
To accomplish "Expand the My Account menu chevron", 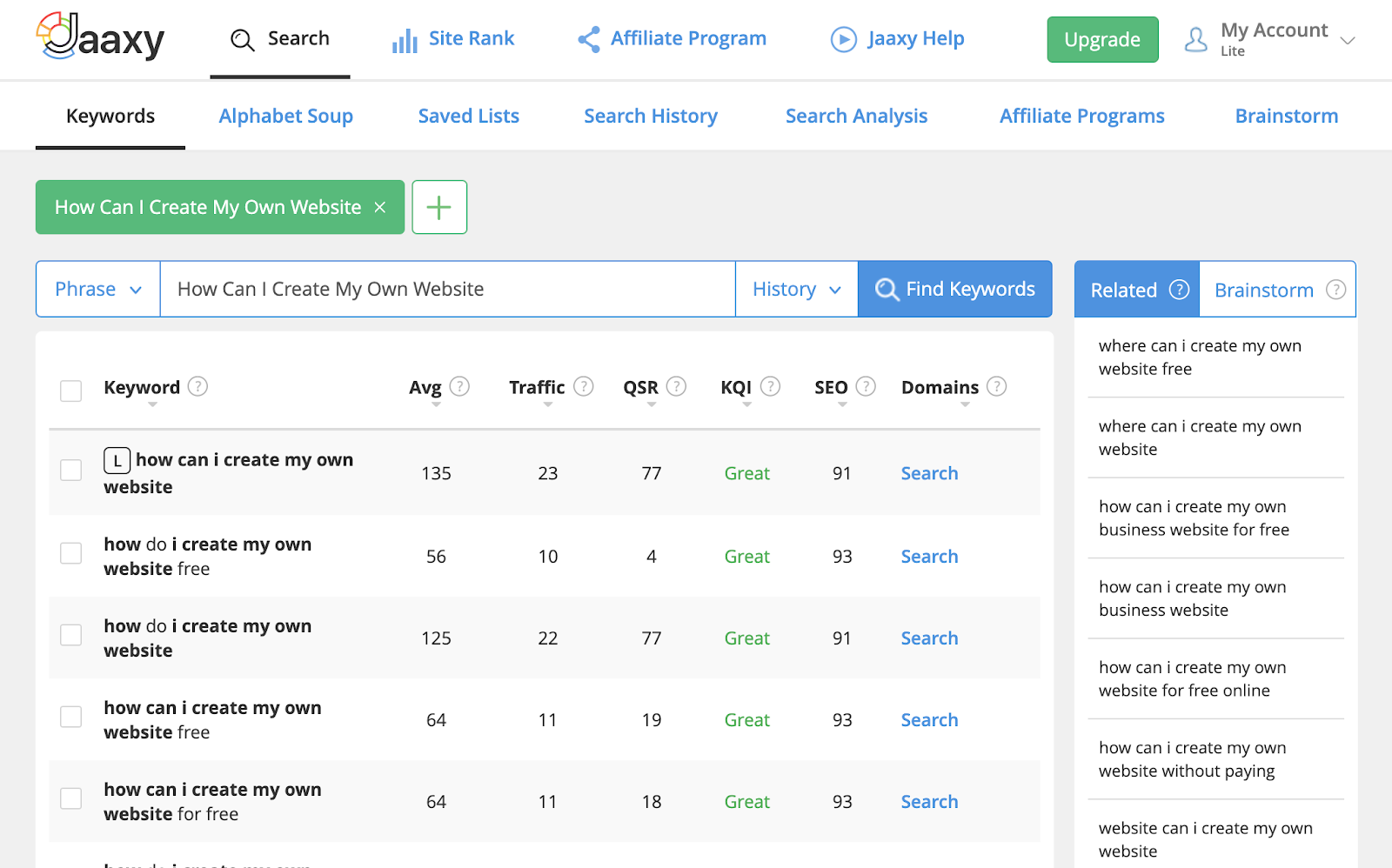I will point(1348,41).
